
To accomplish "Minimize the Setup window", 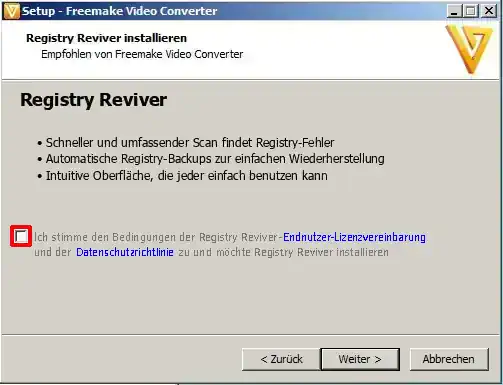I will coord(454,11).
